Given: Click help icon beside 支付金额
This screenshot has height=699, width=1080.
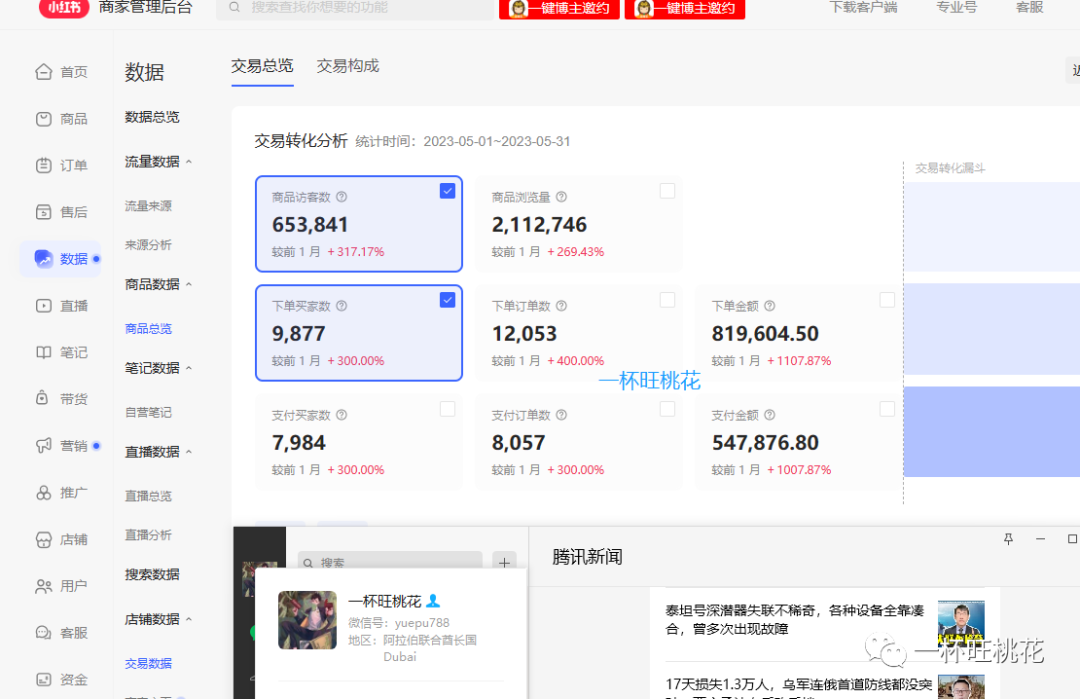Looking at the screenshot, I should [x=769, y=415].
